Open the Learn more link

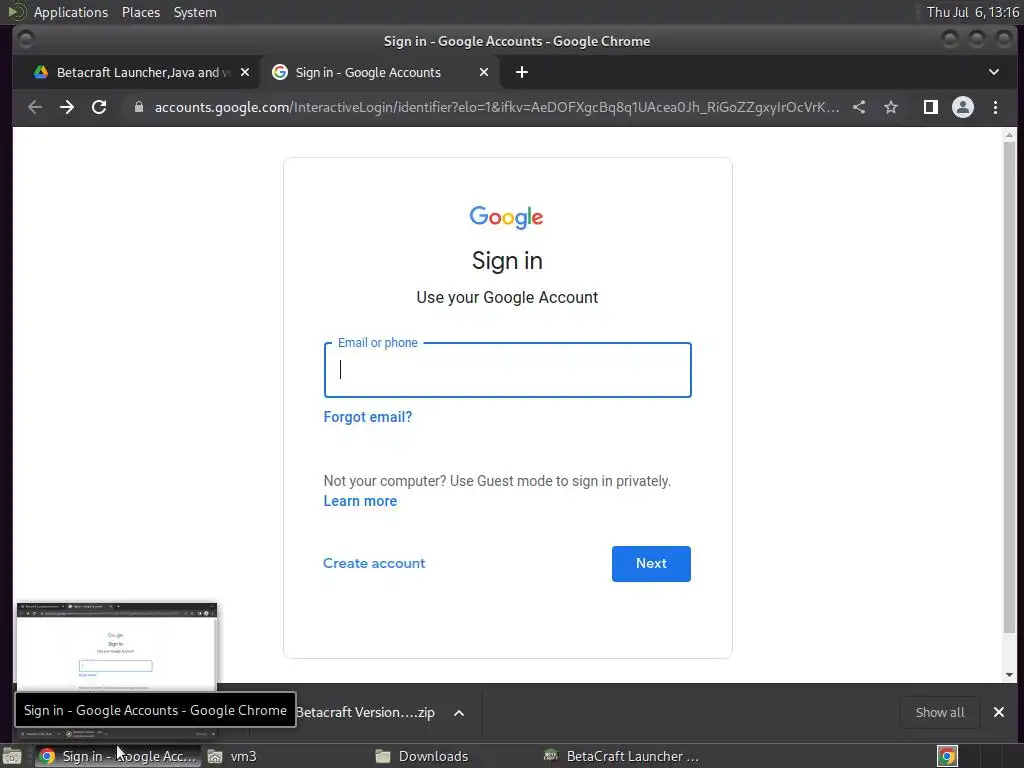point(360,501)
